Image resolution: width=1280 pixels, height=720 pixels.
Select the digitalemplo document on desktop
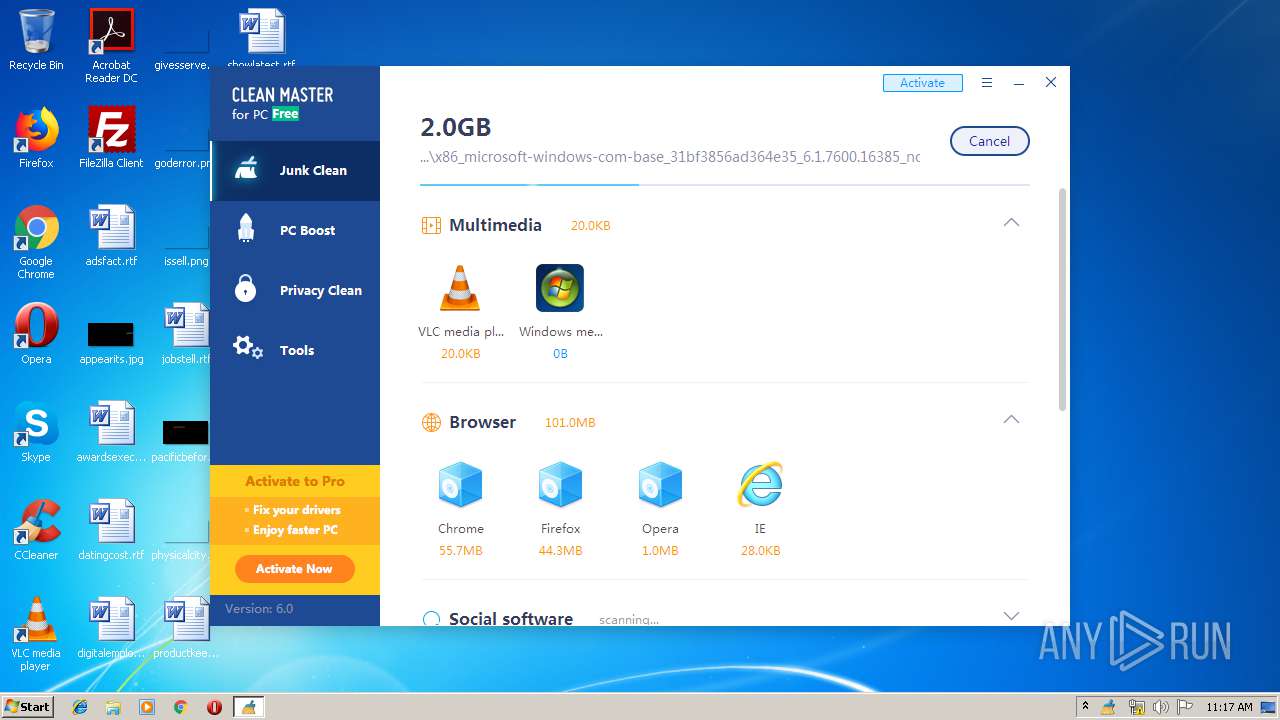pos(111,628)
